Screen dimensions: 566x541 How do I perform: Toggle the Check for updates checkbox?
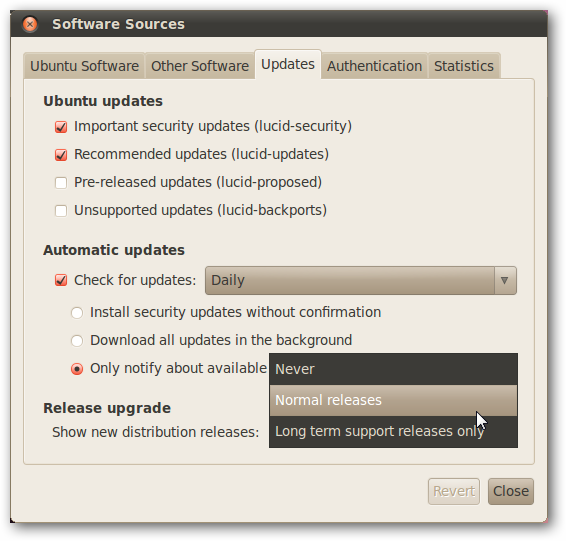pos(61,280)
